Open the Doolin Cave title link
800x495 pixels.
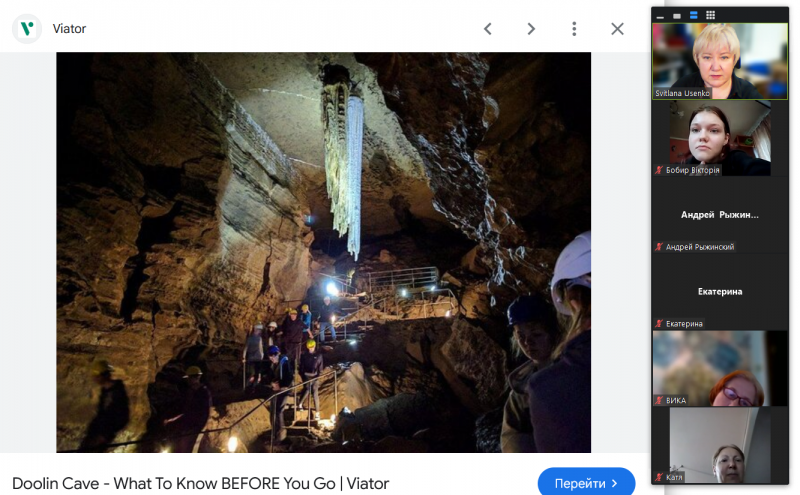[x=201, y=483]
